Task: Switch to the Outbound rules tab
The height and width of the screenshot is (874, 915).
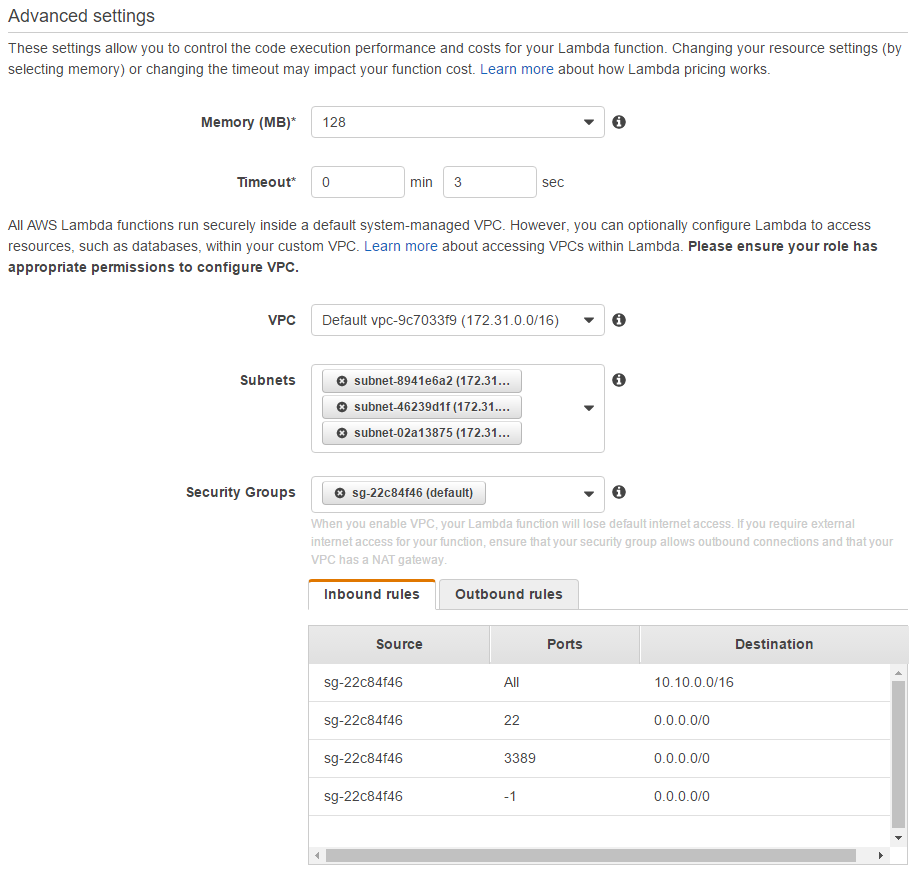Action: point(508,594)
